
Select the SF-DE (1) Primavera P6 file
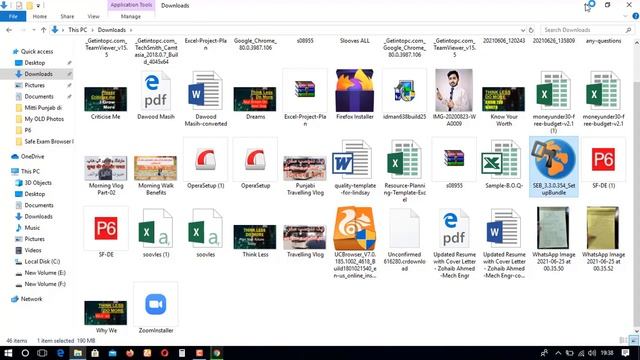coord(603,160)
